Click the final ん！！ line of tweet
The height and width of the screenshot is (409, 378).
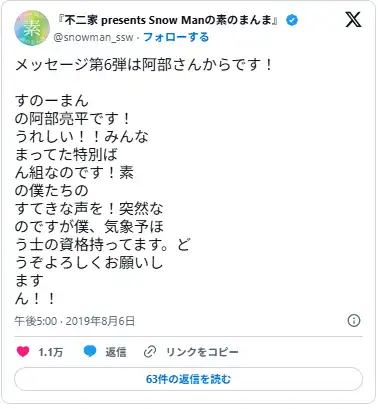tap(35, 299)
